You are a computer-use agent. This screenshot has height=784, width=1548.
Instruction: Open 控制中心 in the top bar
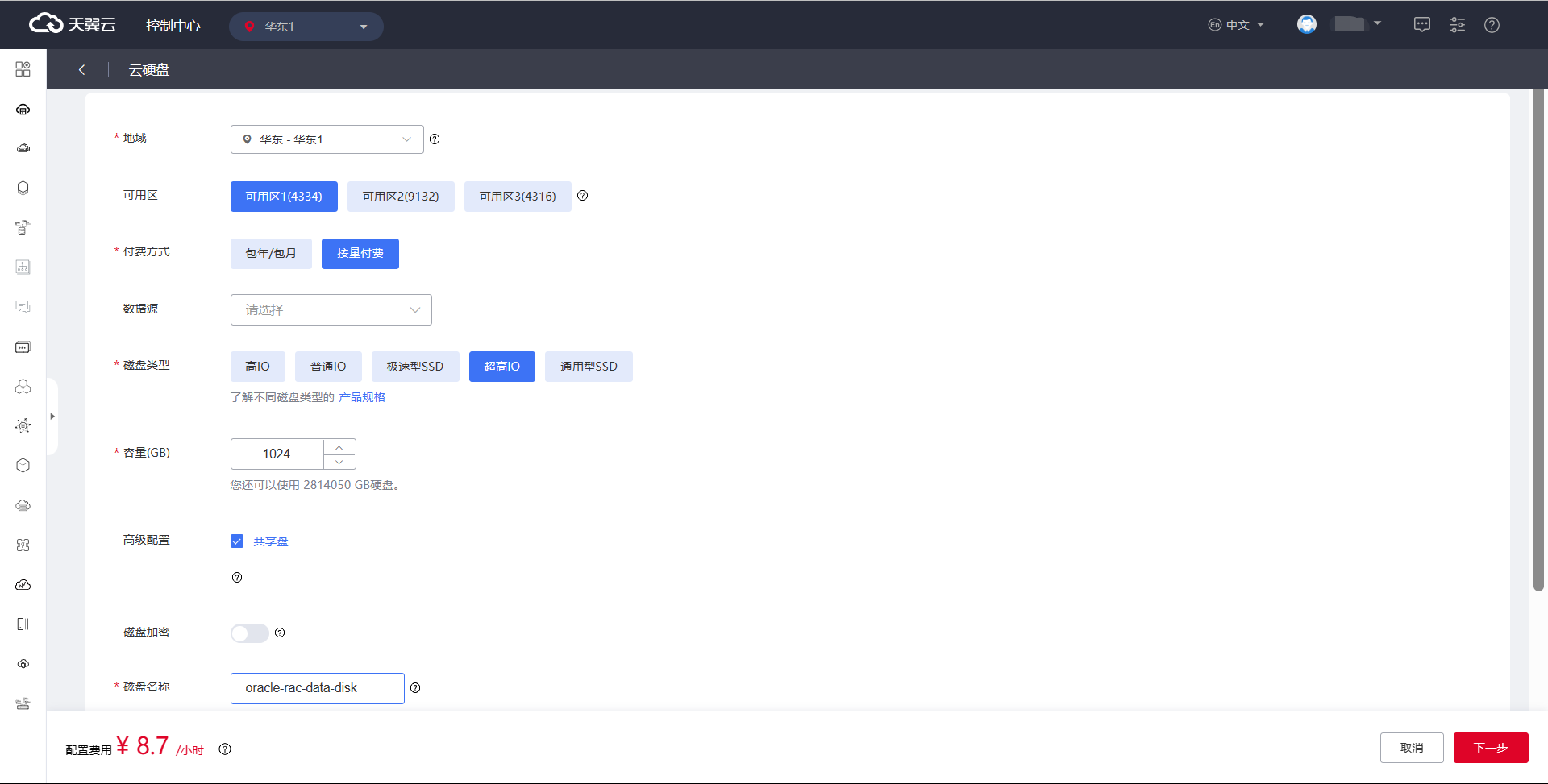[173, 25]
